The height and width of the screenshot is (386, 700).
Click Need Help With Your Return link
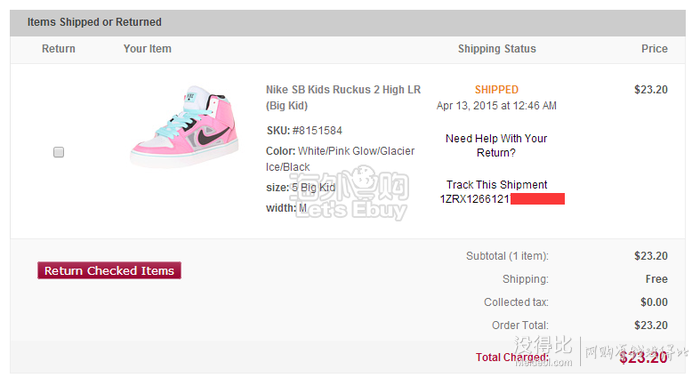496,145
